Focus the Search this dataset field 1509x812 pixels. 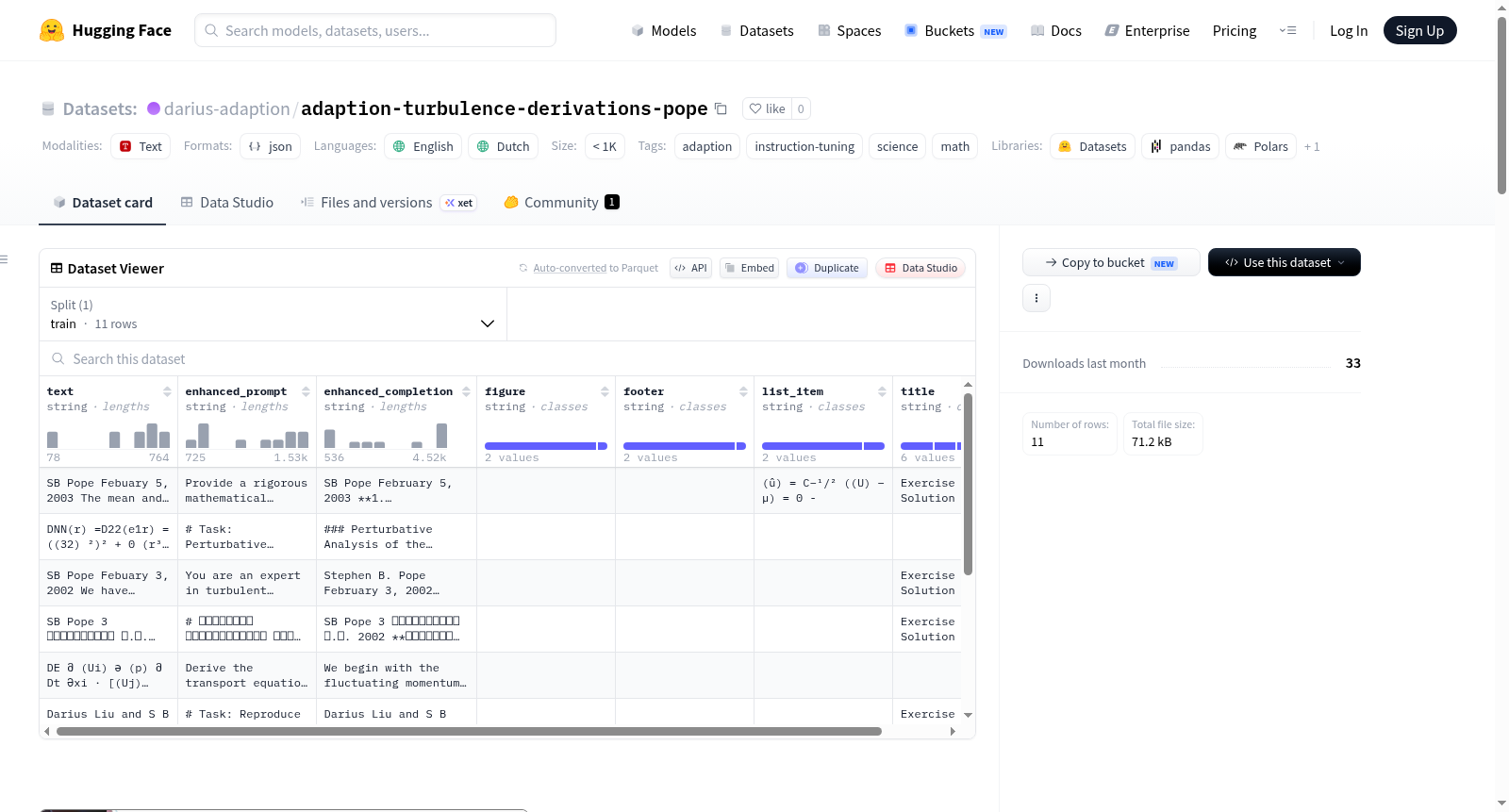click(x=507, y=359)
